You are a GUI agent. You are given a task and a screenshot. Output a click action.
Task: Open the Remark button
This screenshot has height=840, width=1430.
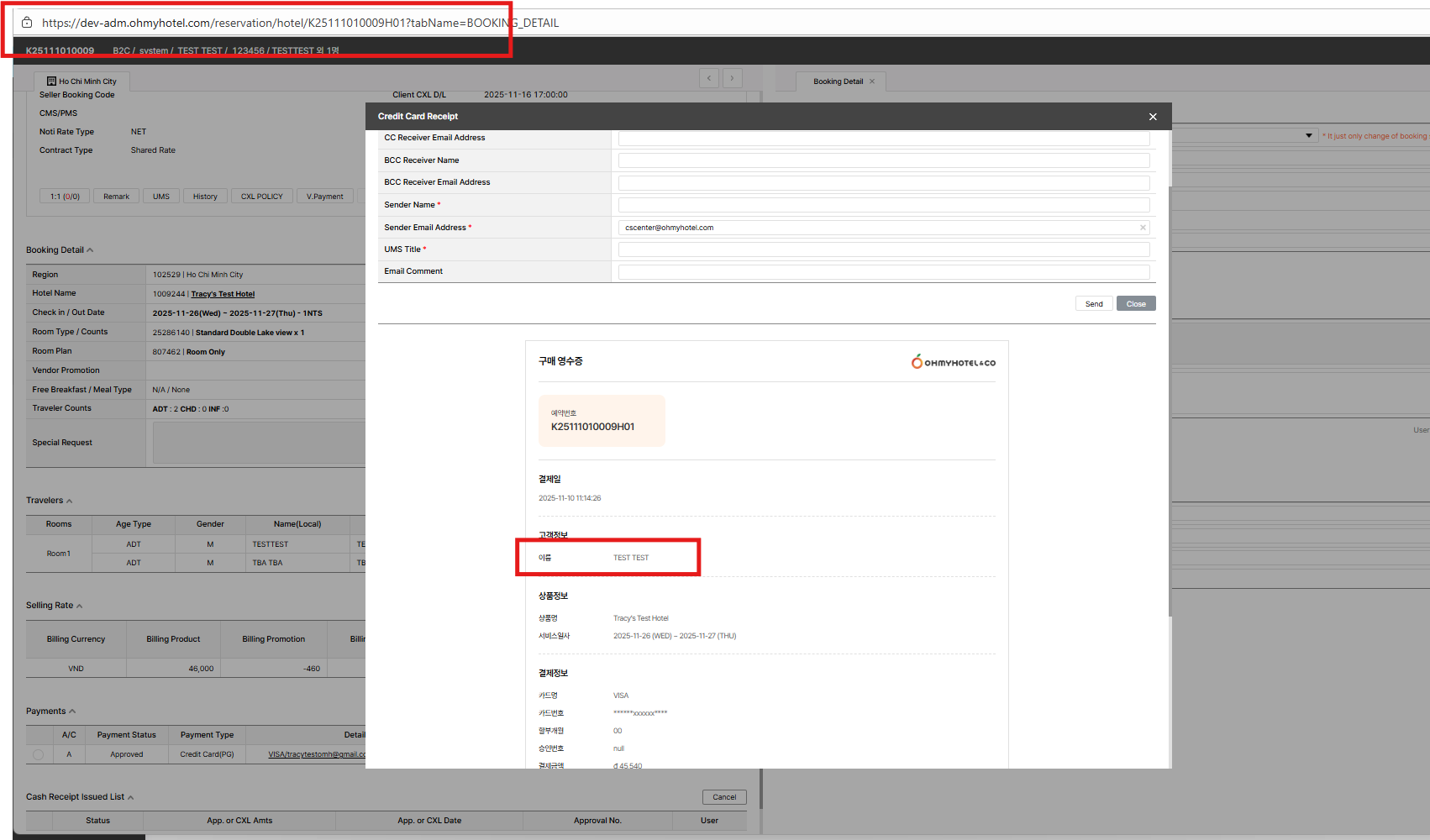point(116,197)
